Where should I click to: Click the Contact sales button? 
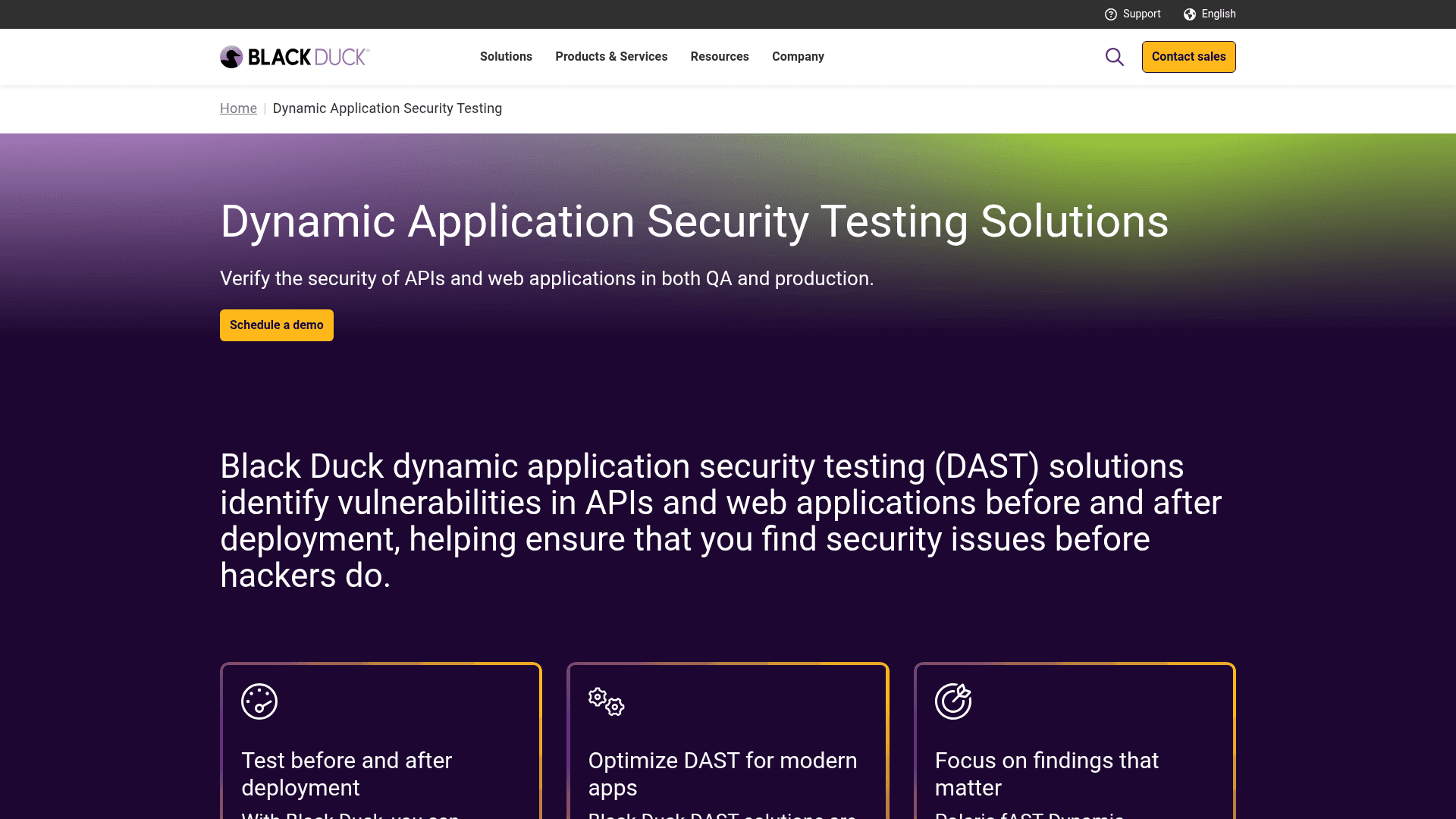point(1188,56)
